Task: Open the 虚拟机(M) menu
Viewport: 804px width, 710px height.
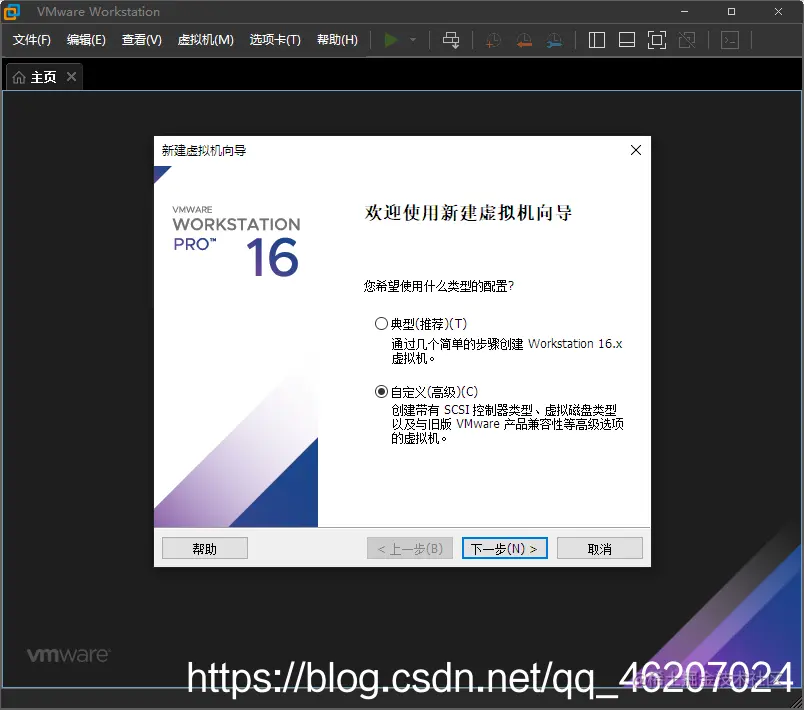Action: coord(205,40)
